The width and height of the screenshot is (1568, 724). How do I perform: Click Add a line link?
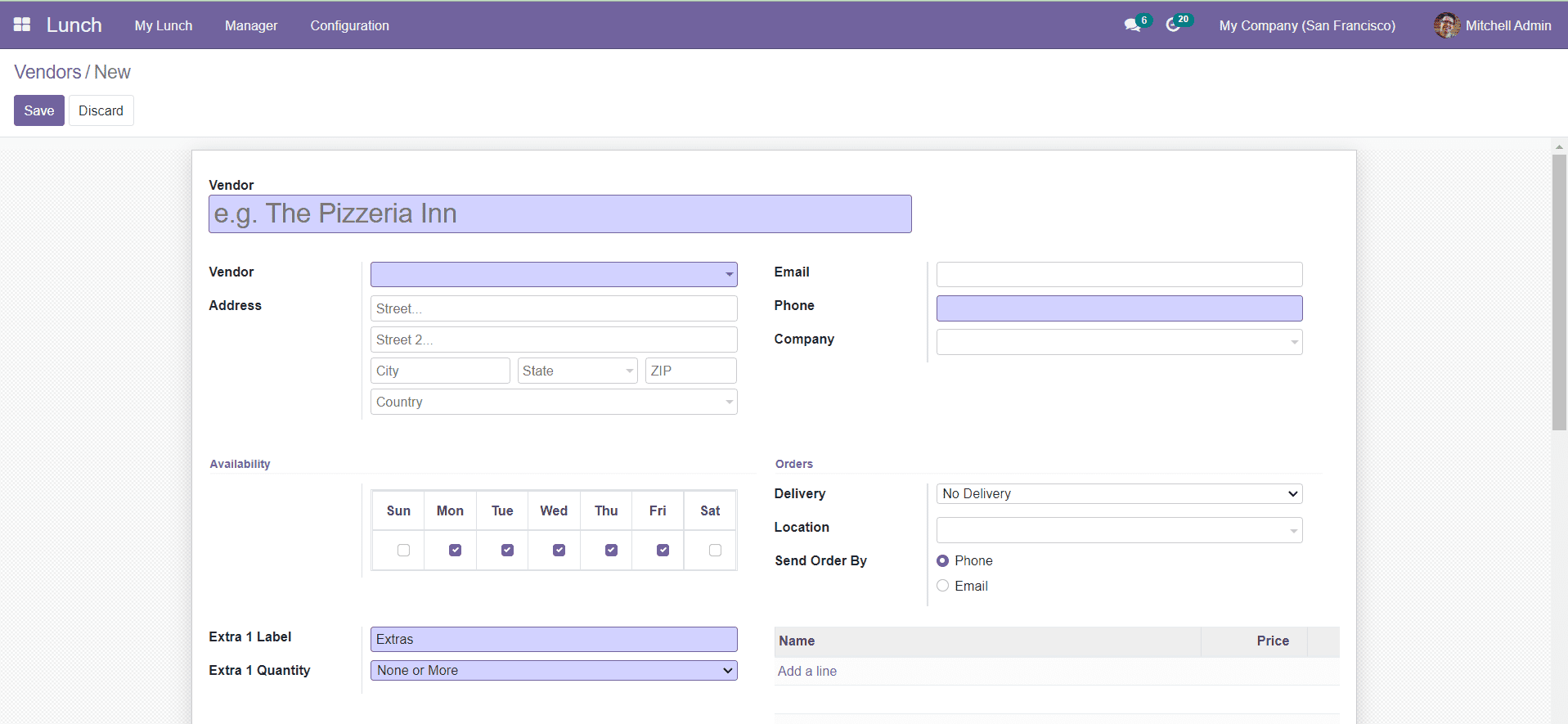coord(806,671)
